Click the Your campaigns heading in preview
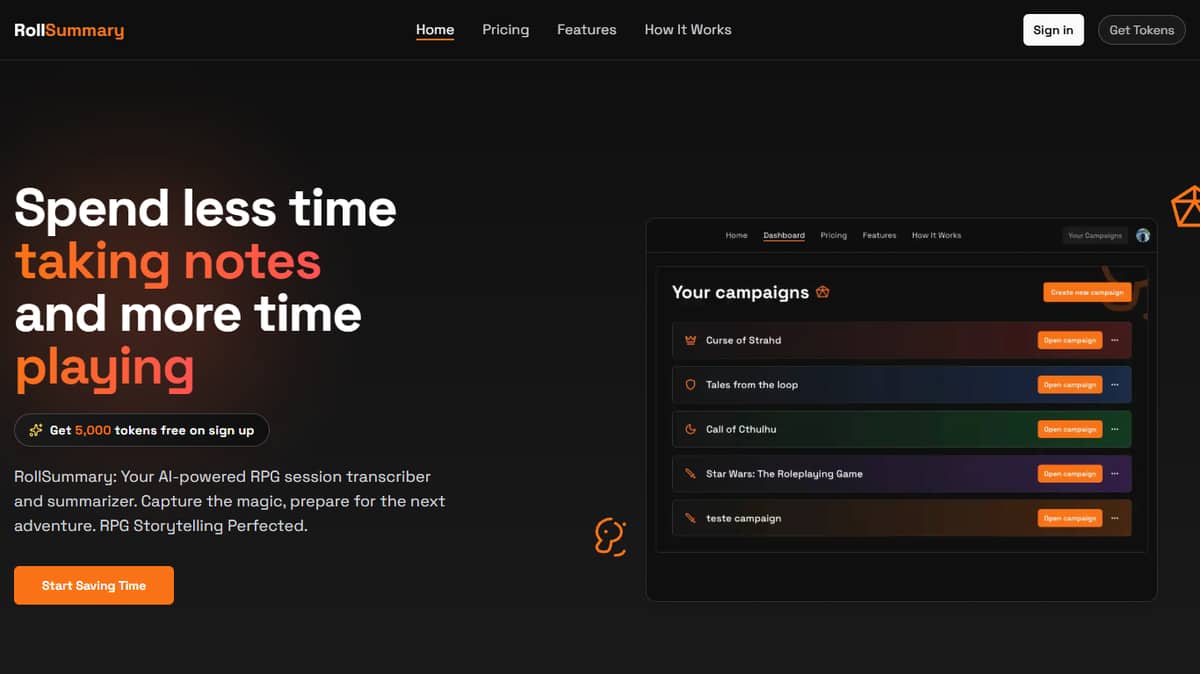The width and height of the screenshot is (1200, 674). 740,292
